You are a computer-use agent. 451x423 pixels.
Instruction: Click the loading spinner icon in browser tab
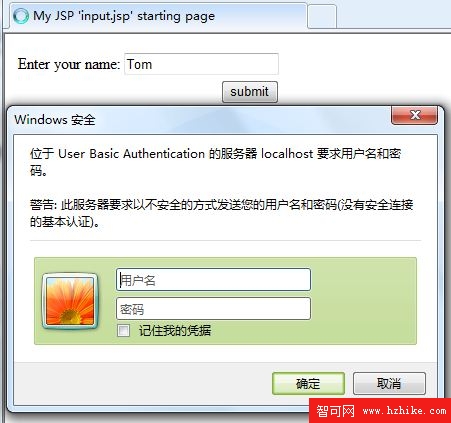(21, 16)
